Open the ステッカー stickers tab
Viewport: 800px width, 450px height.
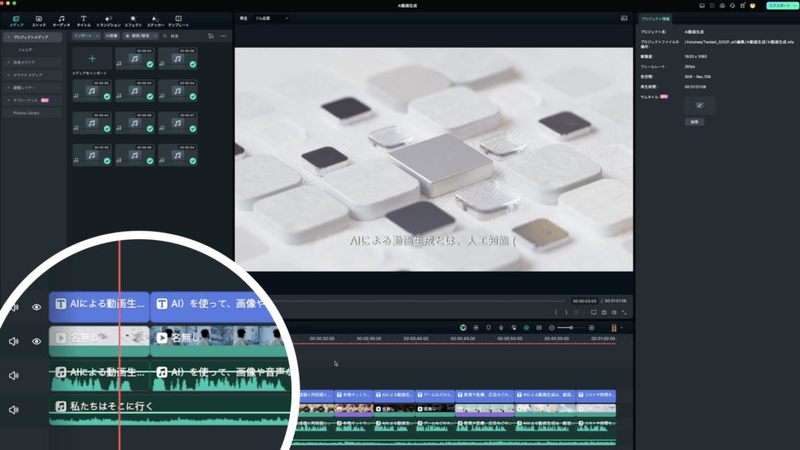coord(156,21)
